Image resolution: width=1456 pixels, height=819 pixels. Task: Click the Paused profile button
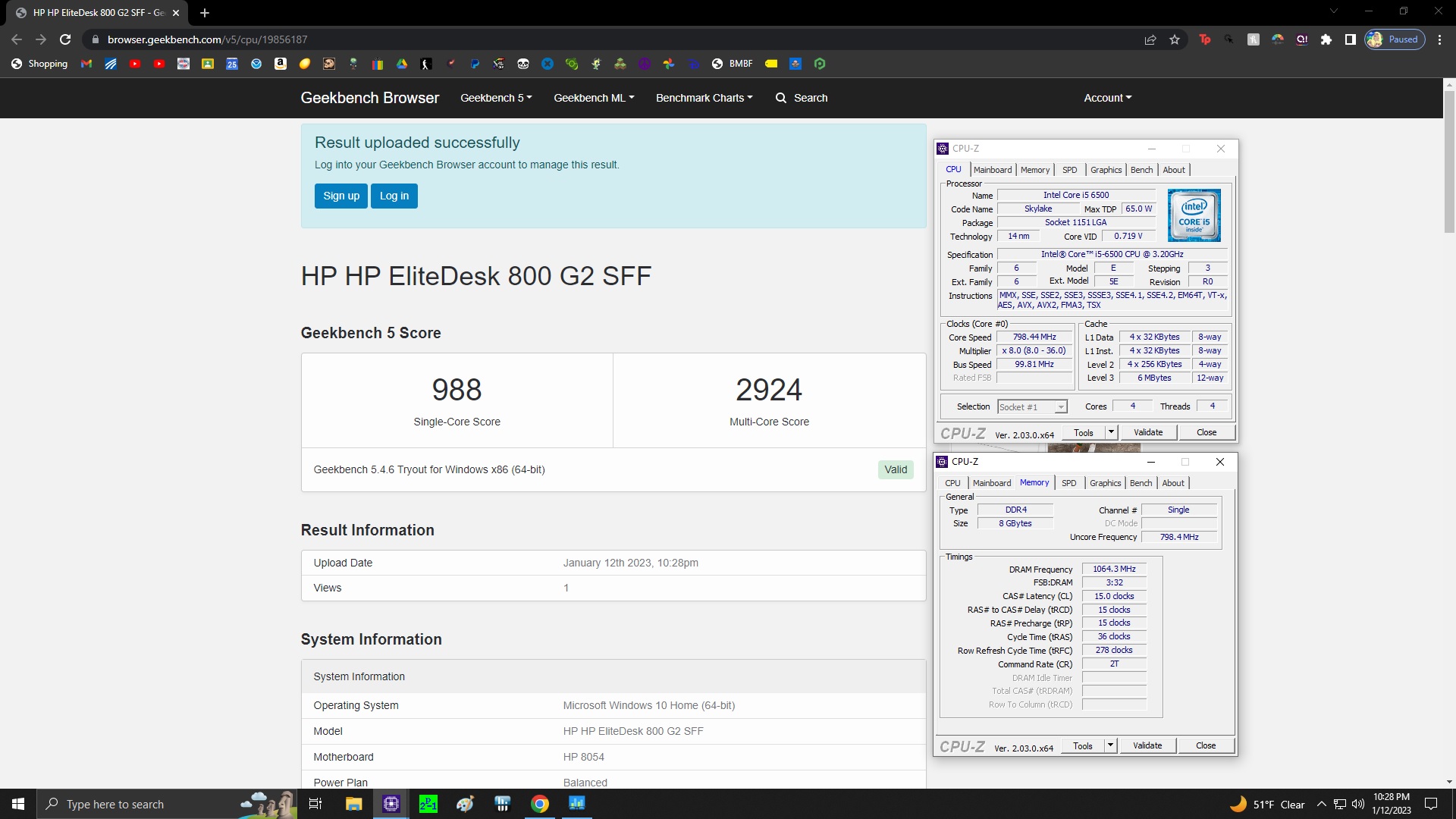1395,39
